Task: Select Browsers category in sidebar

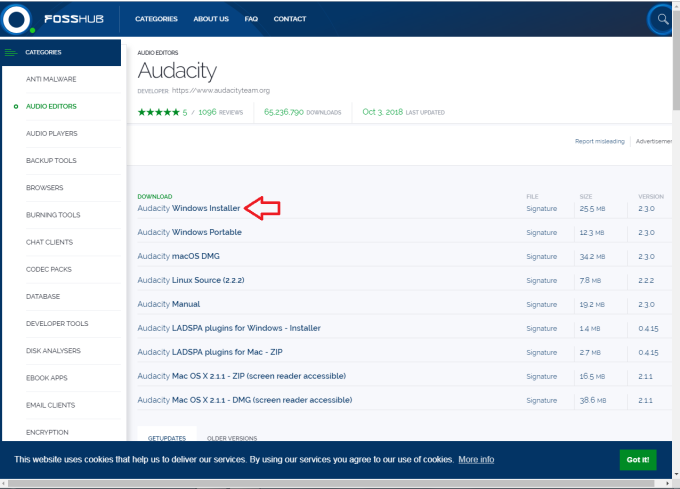Action: tap(45, 187)
